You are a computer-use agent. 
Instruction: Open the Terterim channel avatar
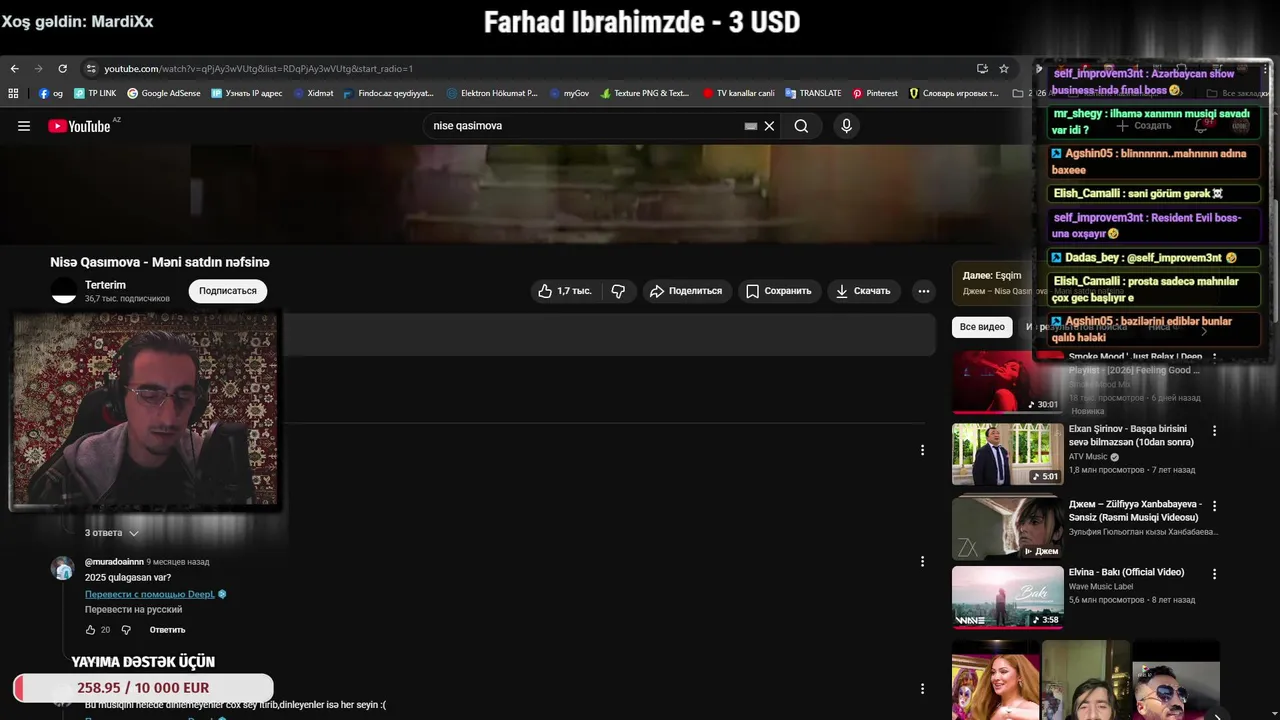pos(64,291)
